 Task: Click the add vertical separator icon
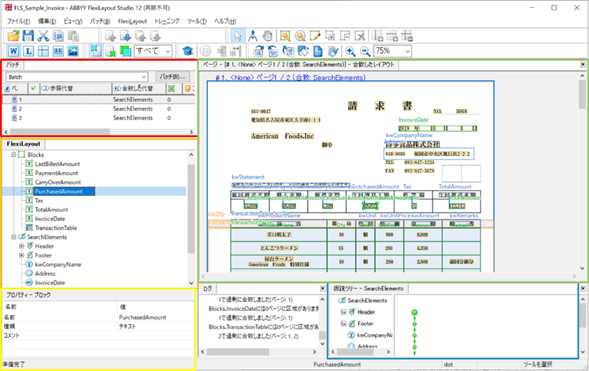(377, 36)
